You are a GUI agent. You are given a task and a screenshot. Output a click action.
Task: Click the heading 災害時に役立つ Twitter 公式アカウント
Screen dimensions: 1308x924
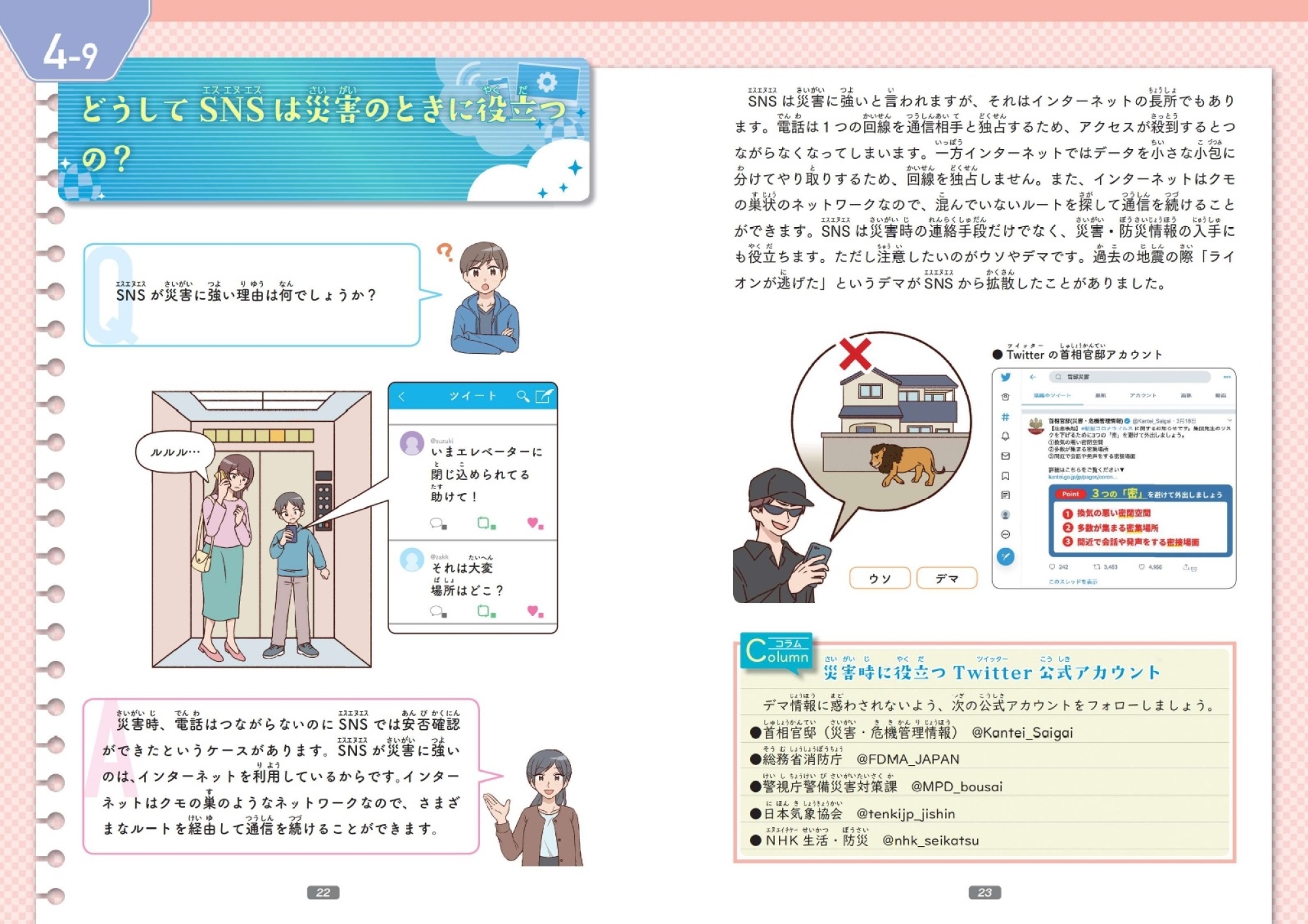(x=991, y=672)
